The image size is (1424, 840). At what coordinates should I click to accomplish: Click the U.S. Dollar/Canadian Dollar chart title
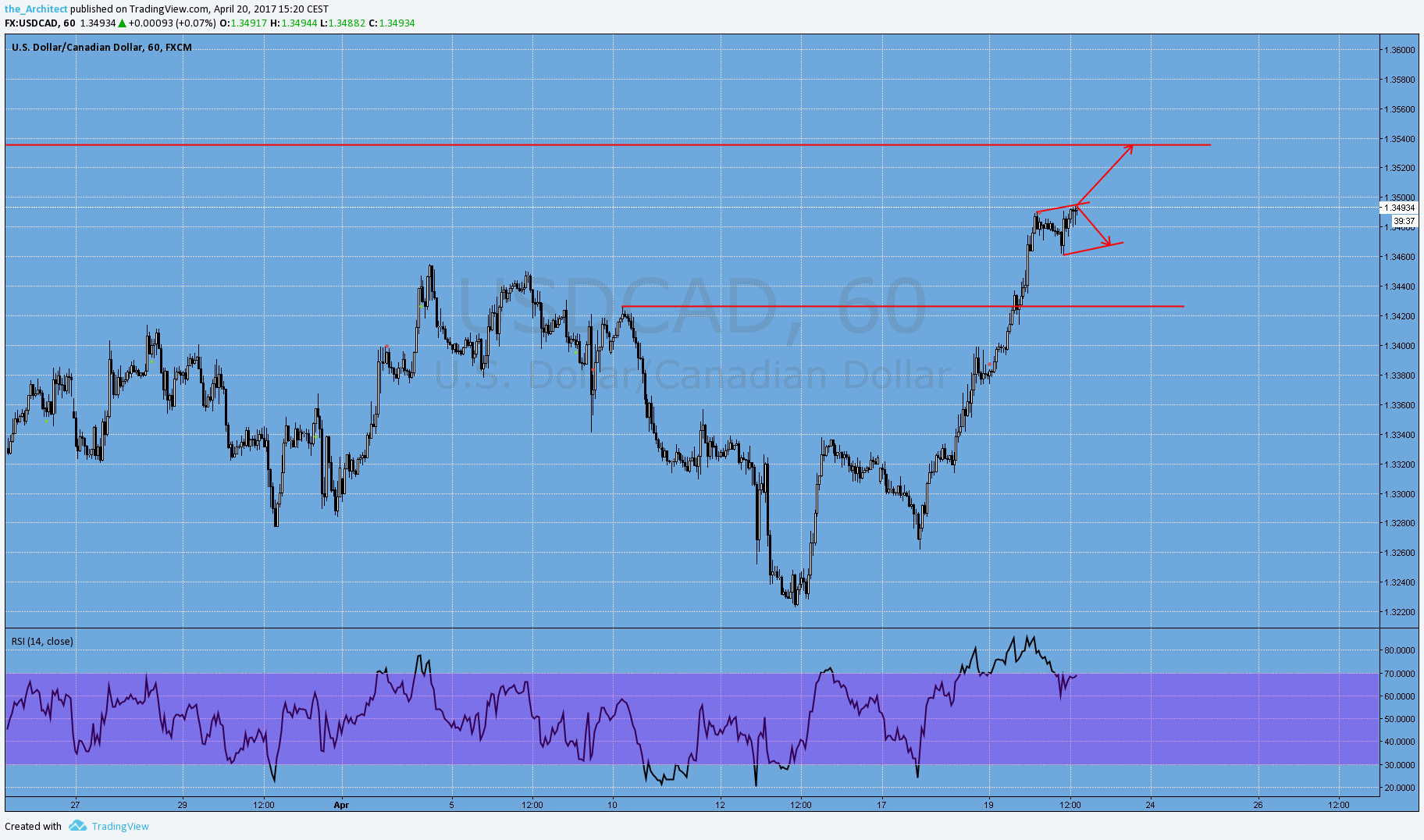pos(101,47)
